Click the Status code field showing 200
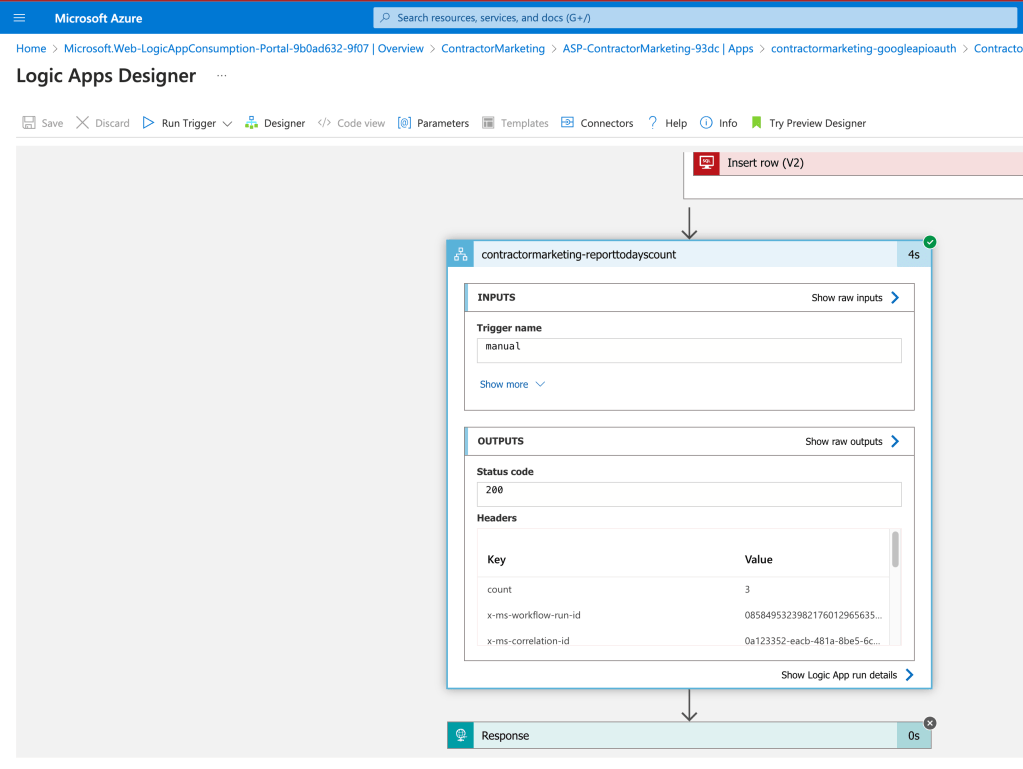 (x=689, y=494)
